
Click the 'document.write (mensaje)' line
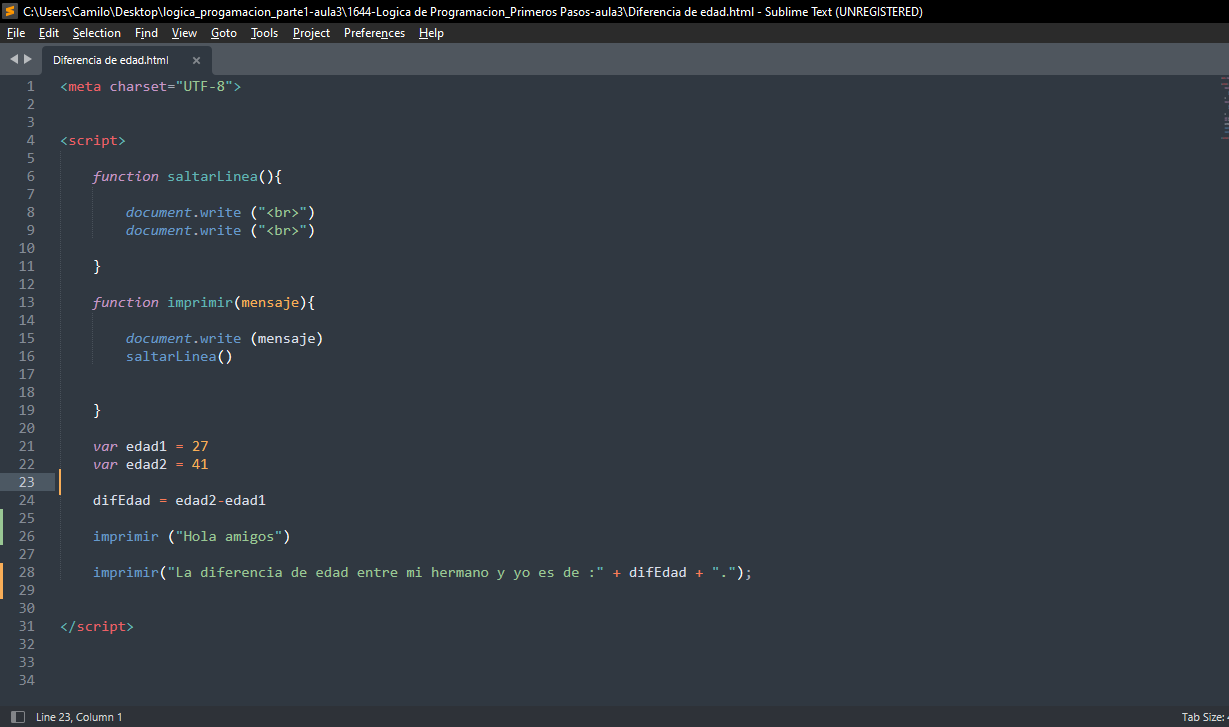pos(225,338)
